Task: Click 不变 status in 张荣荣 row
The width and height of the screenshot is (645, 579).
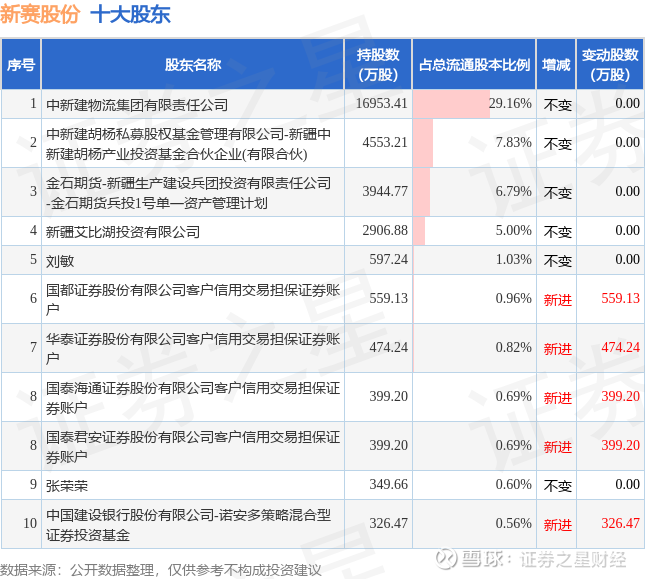Action: pos(557,486)
